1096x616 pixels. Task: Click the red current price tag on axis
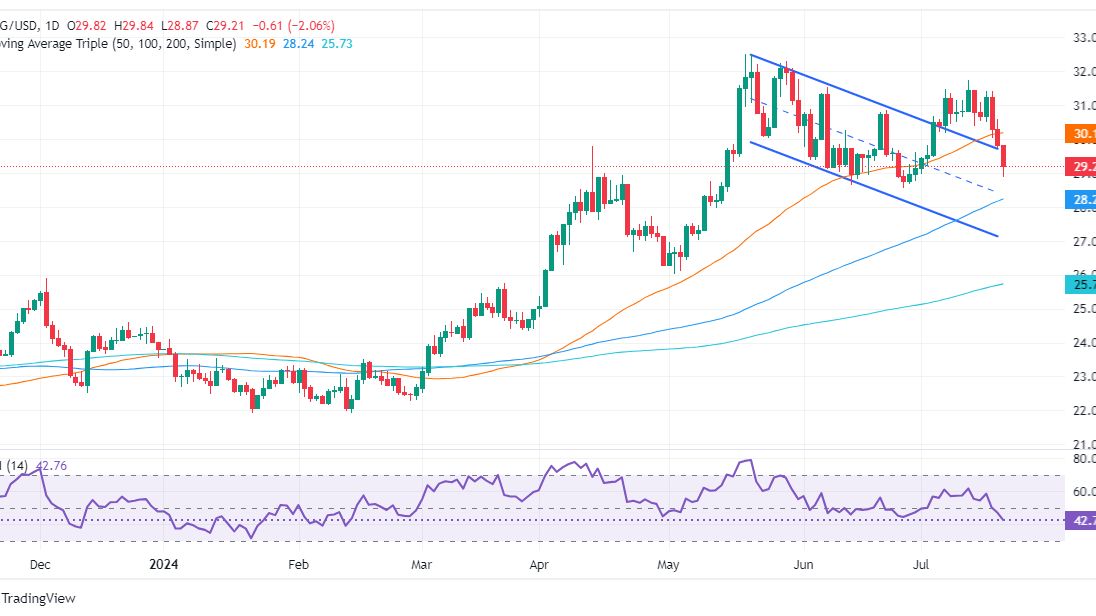[1080, 166]
